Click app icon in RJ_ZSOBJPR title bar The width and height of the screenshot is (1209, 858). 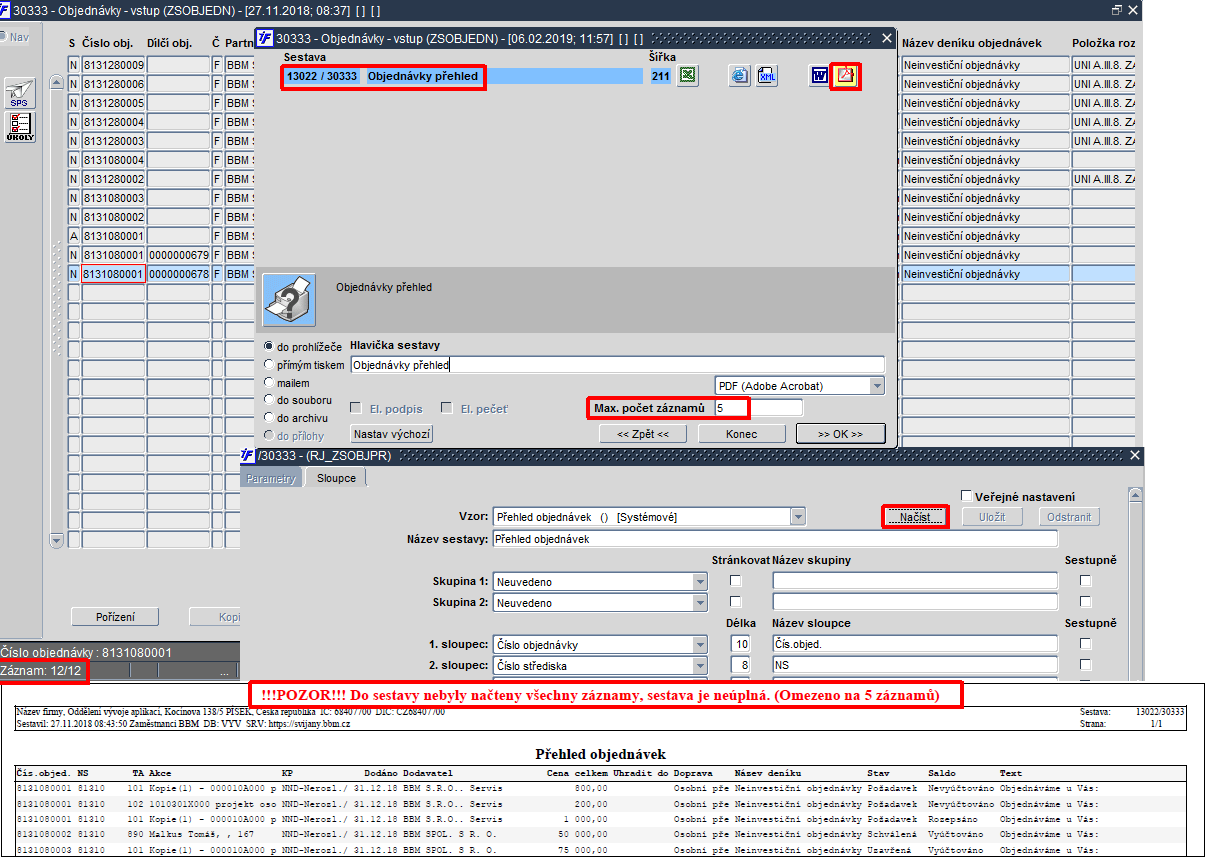(250, 456)
